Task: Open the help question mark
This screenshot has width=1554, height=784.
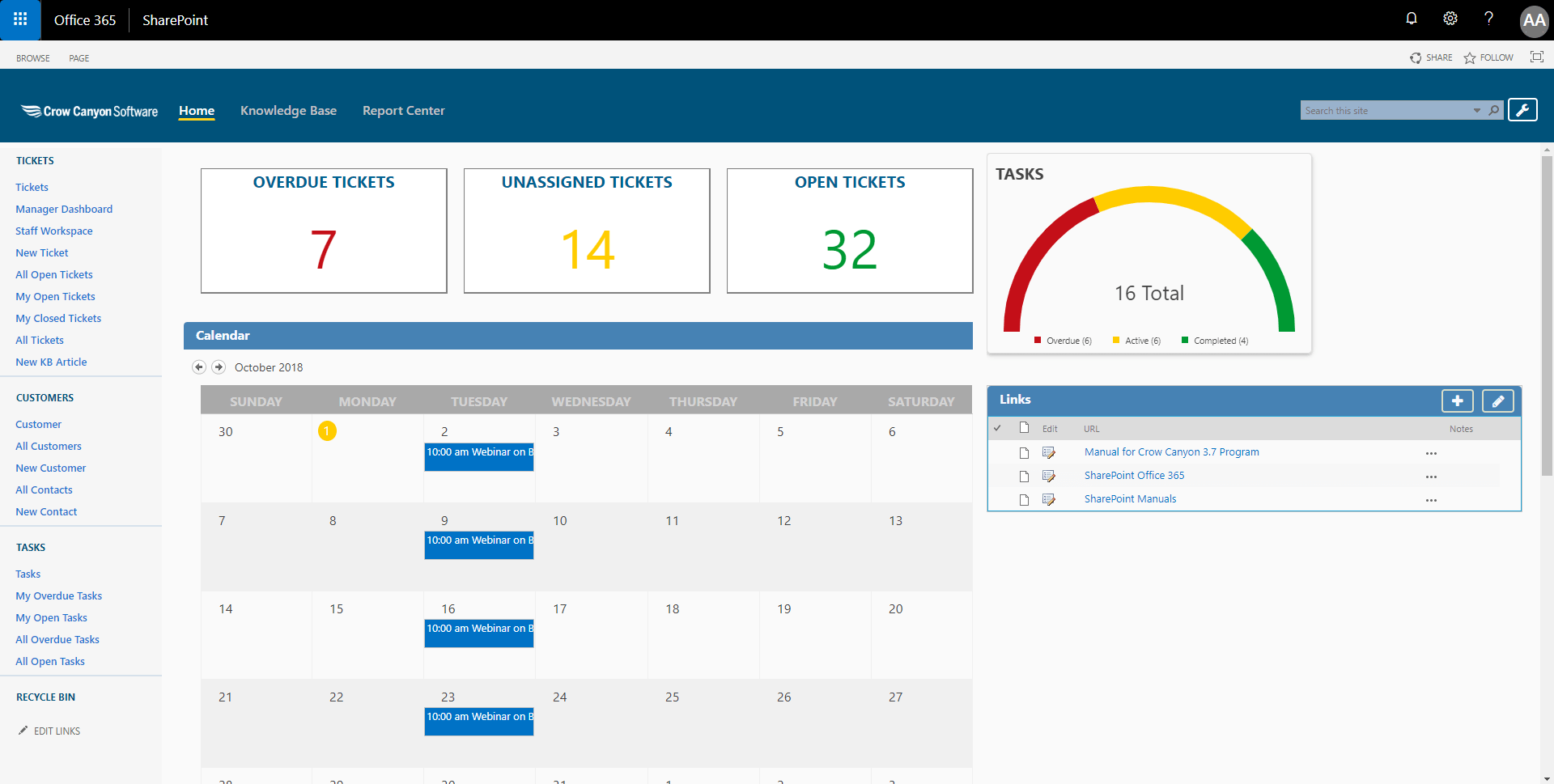Action: coord(1488,19)
